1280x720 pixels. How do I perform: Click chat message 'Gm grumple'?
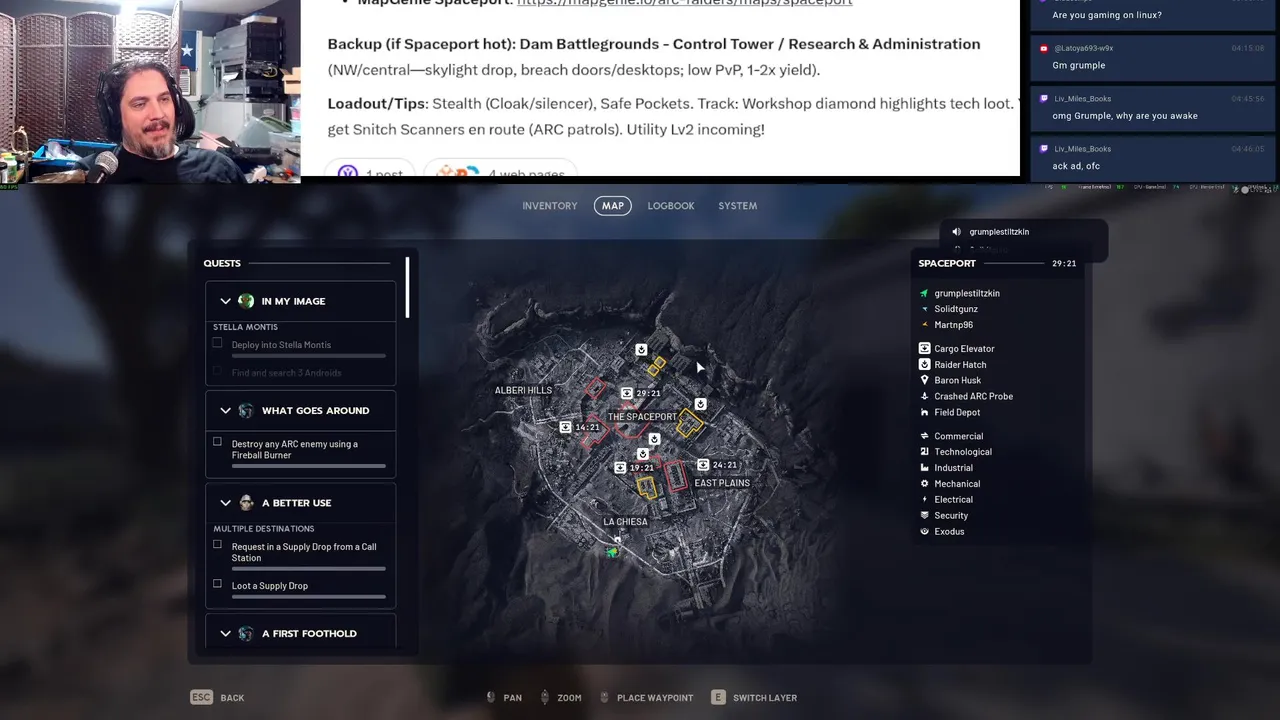pos(1079,66)
